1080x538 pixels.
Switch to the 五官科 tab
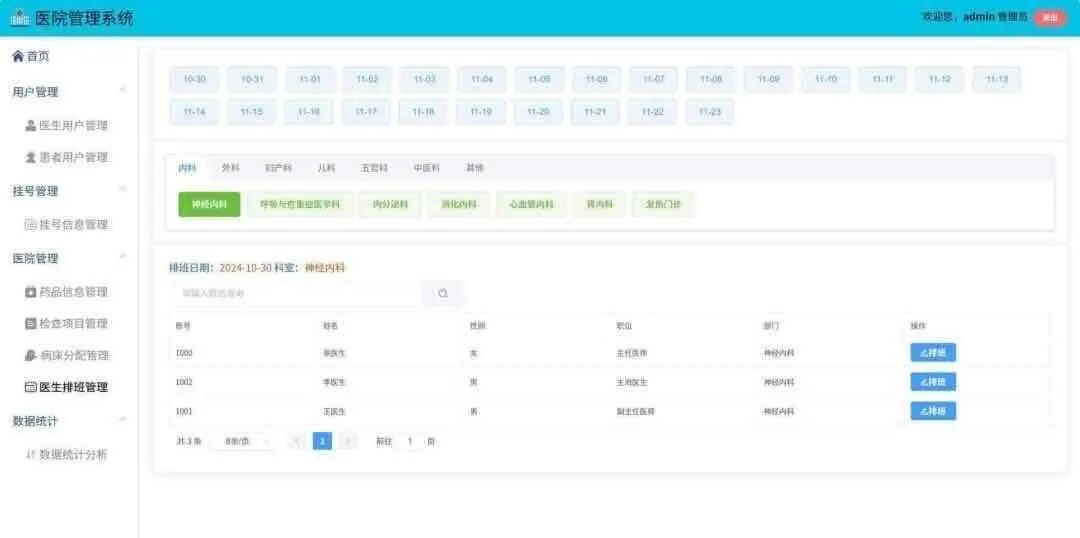point(374,168)
